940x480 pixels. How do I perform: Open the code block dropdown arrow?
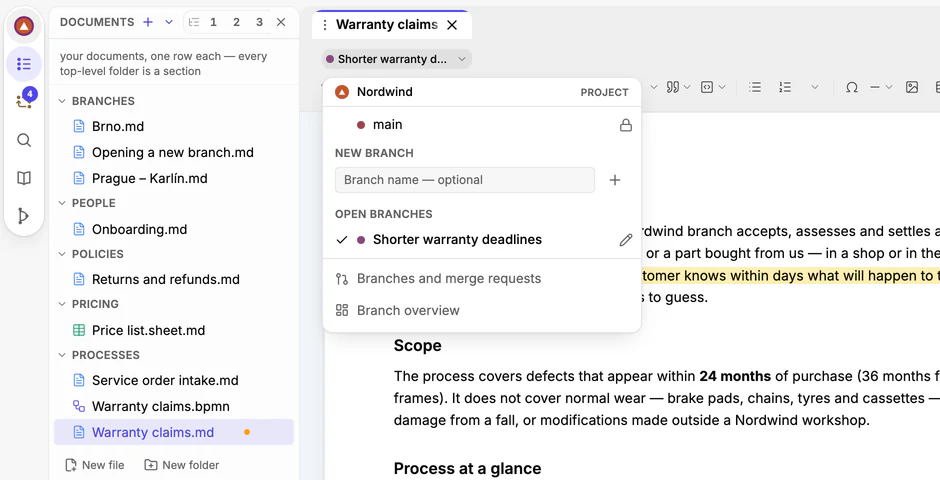[x=722, y=87]
